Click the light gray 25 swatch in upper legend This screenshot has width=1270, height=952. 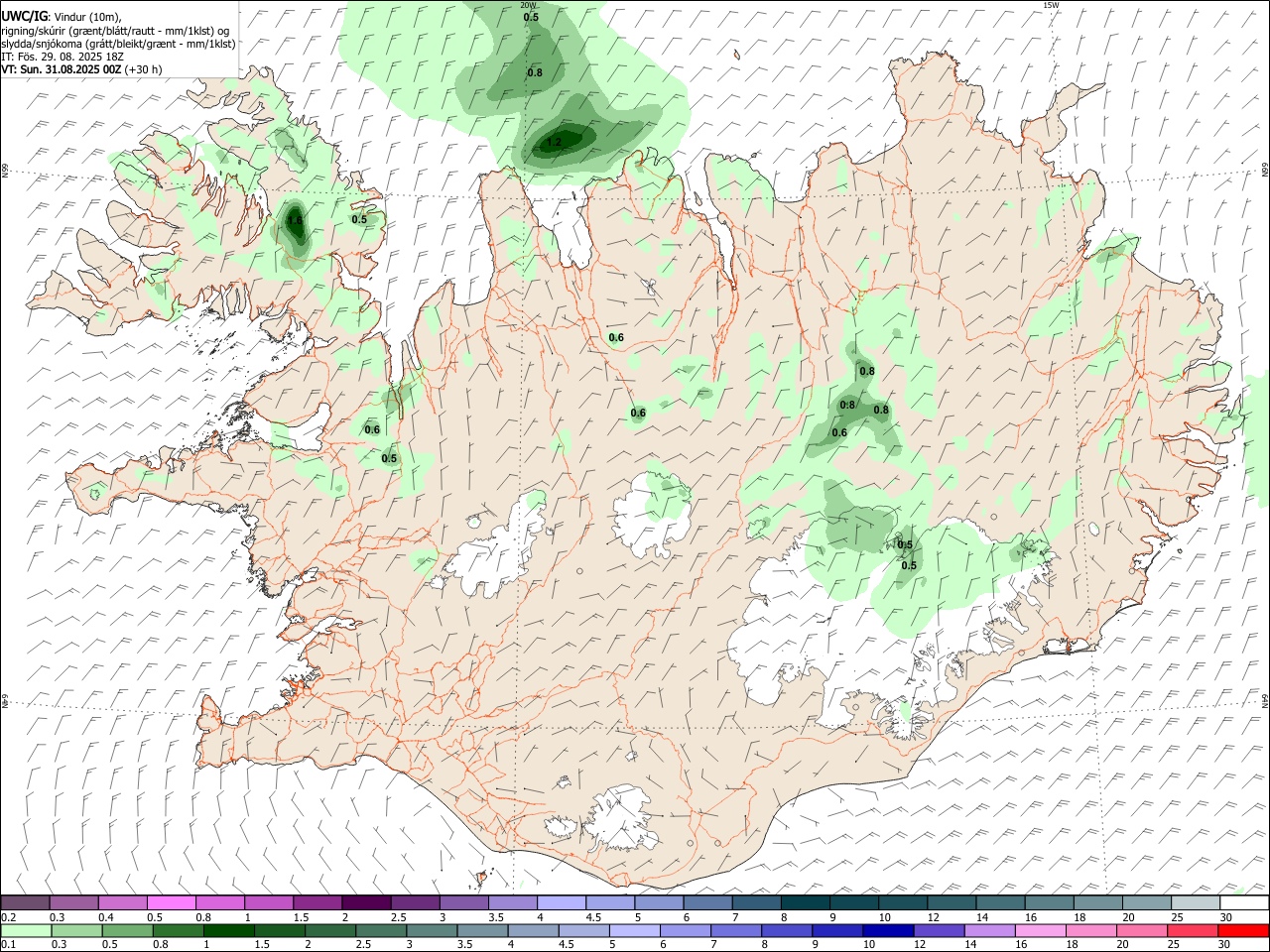1195,903
